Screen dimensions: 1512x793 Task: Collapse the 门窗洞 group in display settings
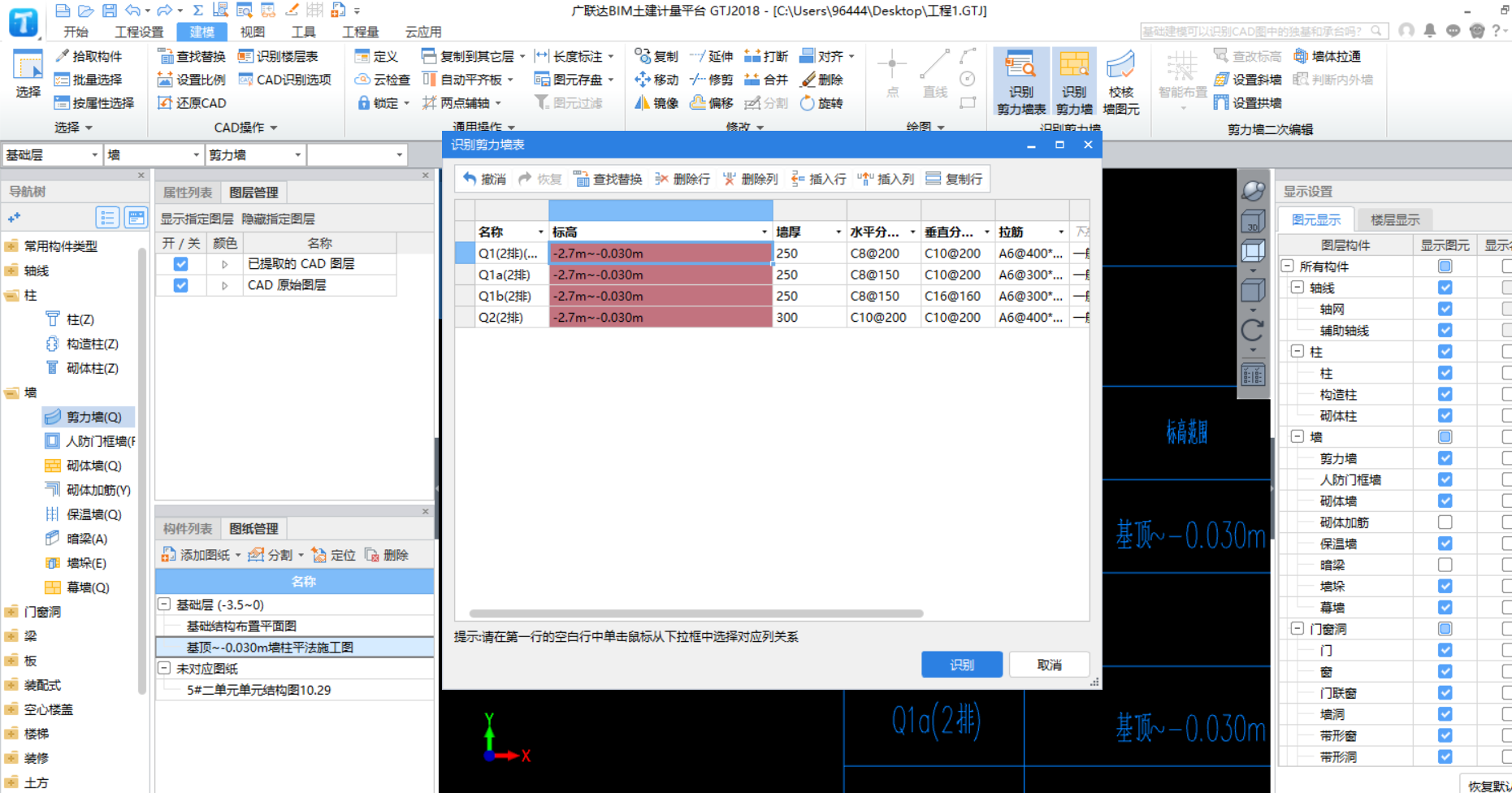tap(1298, 629)
